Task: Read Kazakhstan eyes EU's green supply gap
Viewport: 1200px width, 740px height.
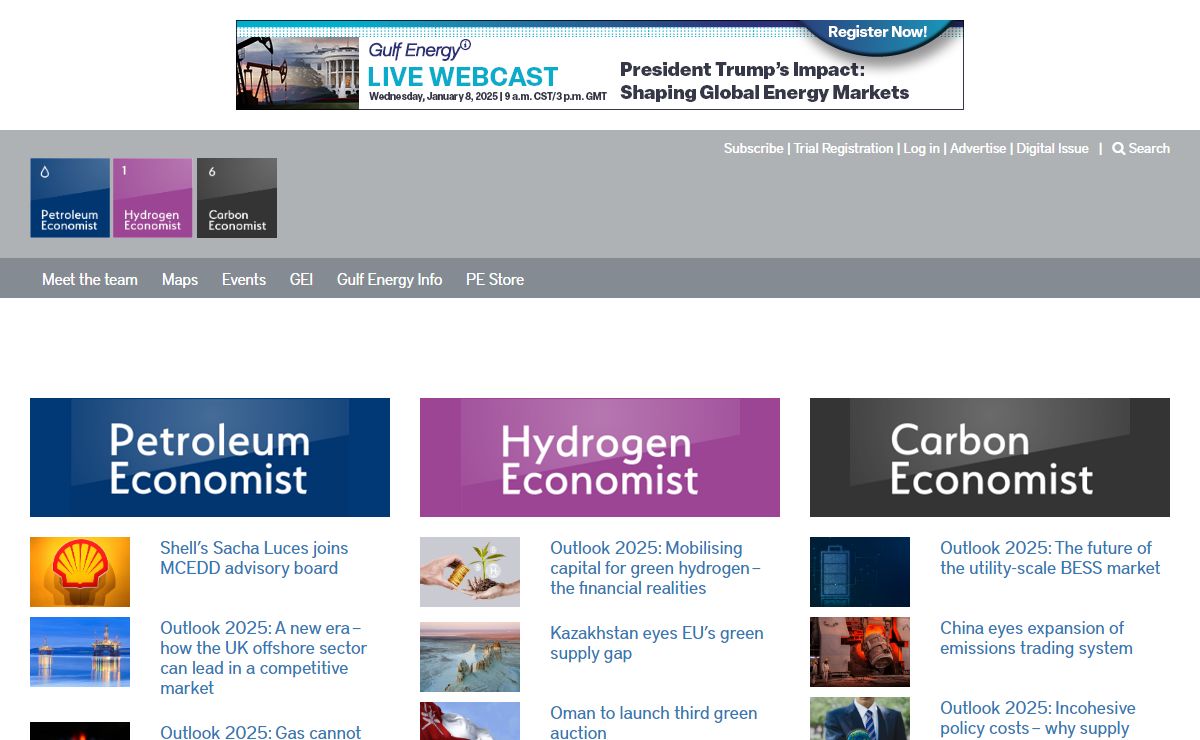Action: [x=656, y=643]
